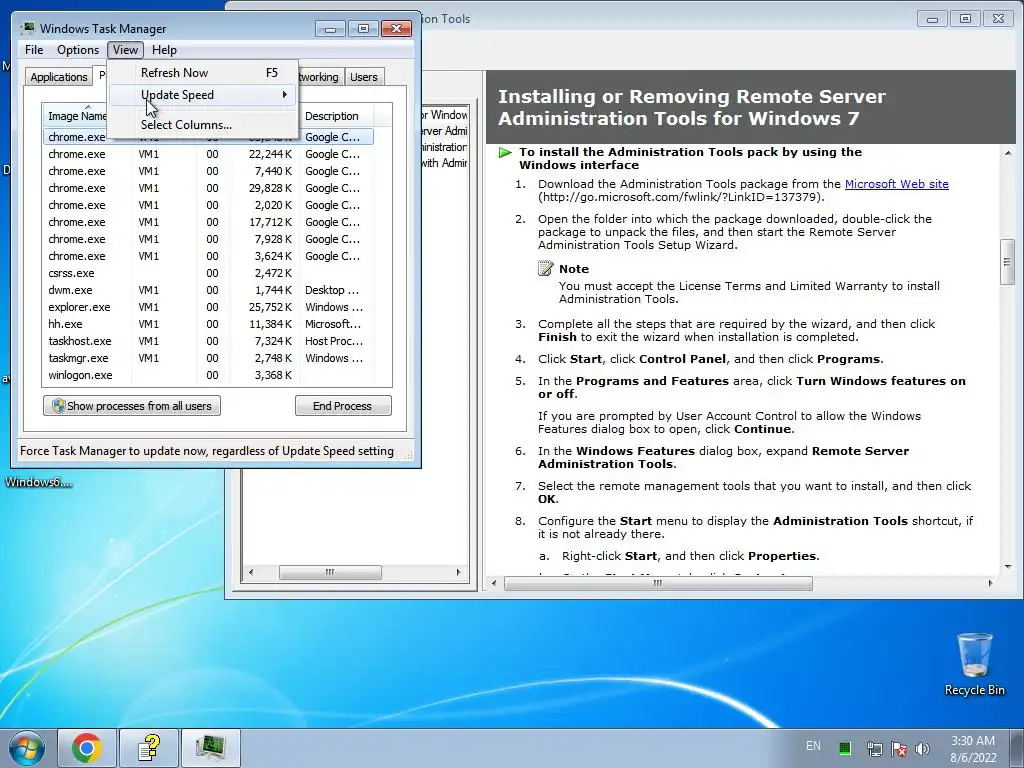The width and height of the screenshot is (1024, 768).
Task: Open Chrome from the taskbar
Action: (x=87, y=748)
